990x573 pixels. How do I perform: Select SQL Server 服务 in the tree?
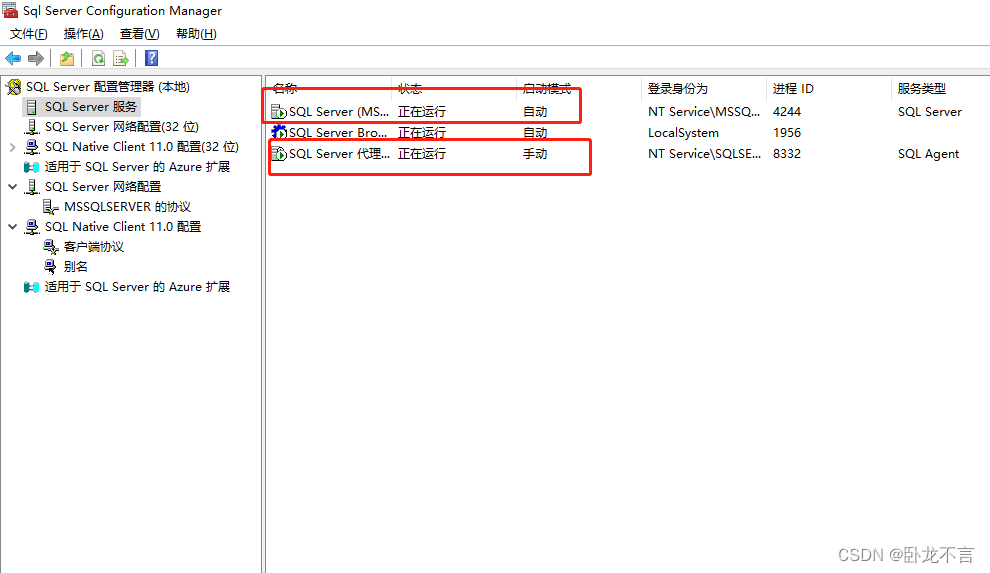pos(90,107)
